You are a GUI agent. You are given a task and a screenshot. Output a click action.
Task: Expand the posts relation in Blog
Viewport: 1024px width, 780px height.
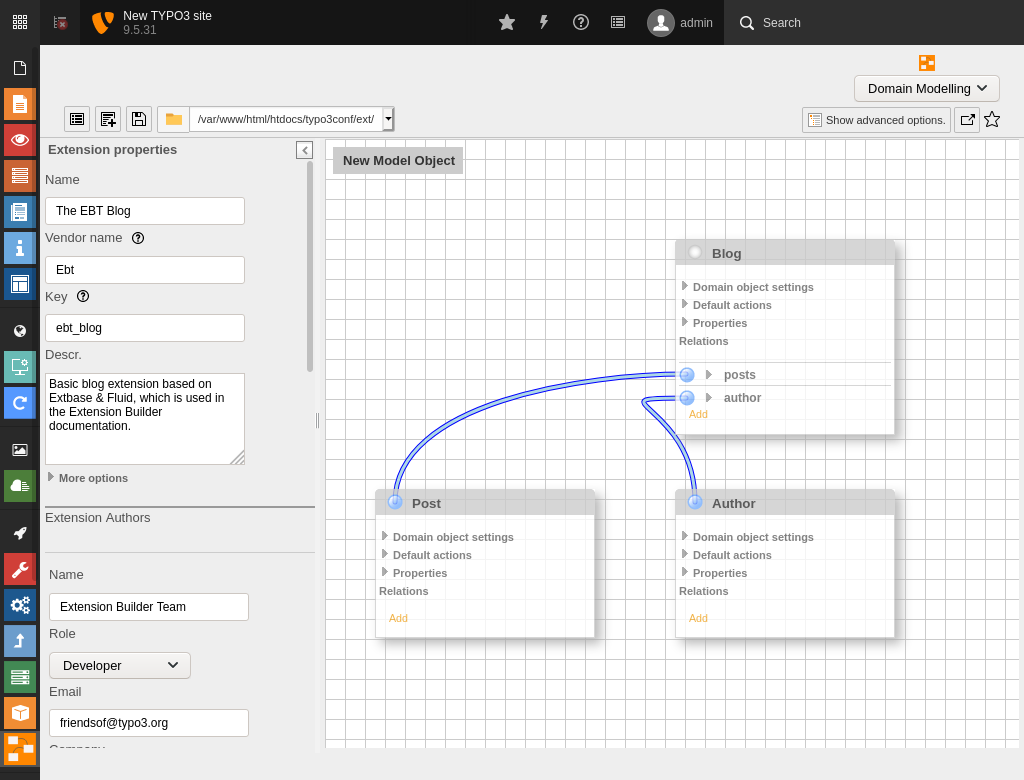coord(709,375)
